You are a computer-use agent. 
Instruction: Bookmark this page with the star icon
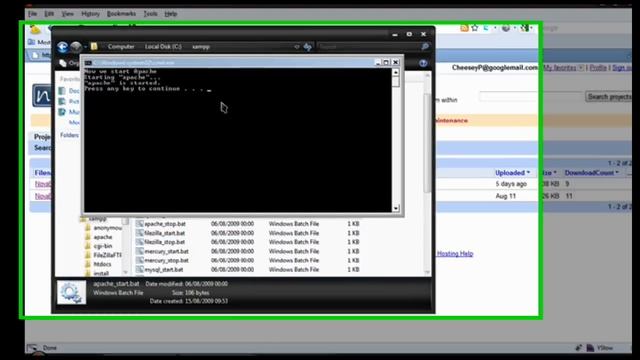coord(474,28)
